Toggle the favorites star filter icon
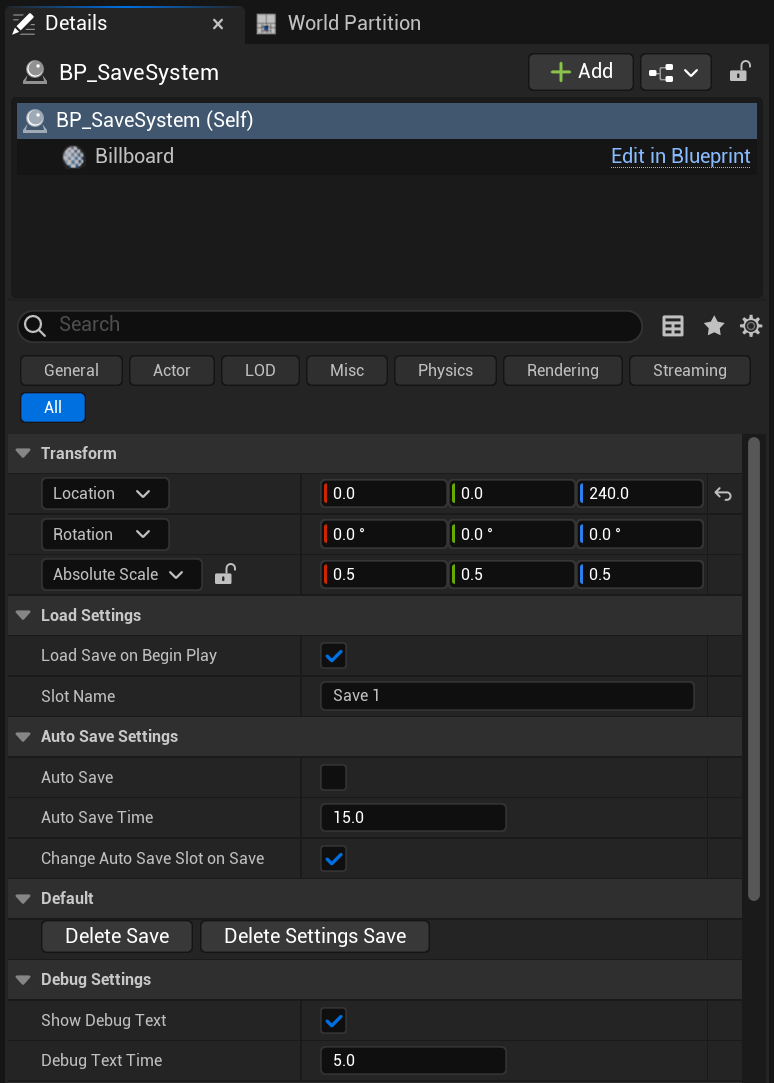774x1083 pixels. pos(713,326)
